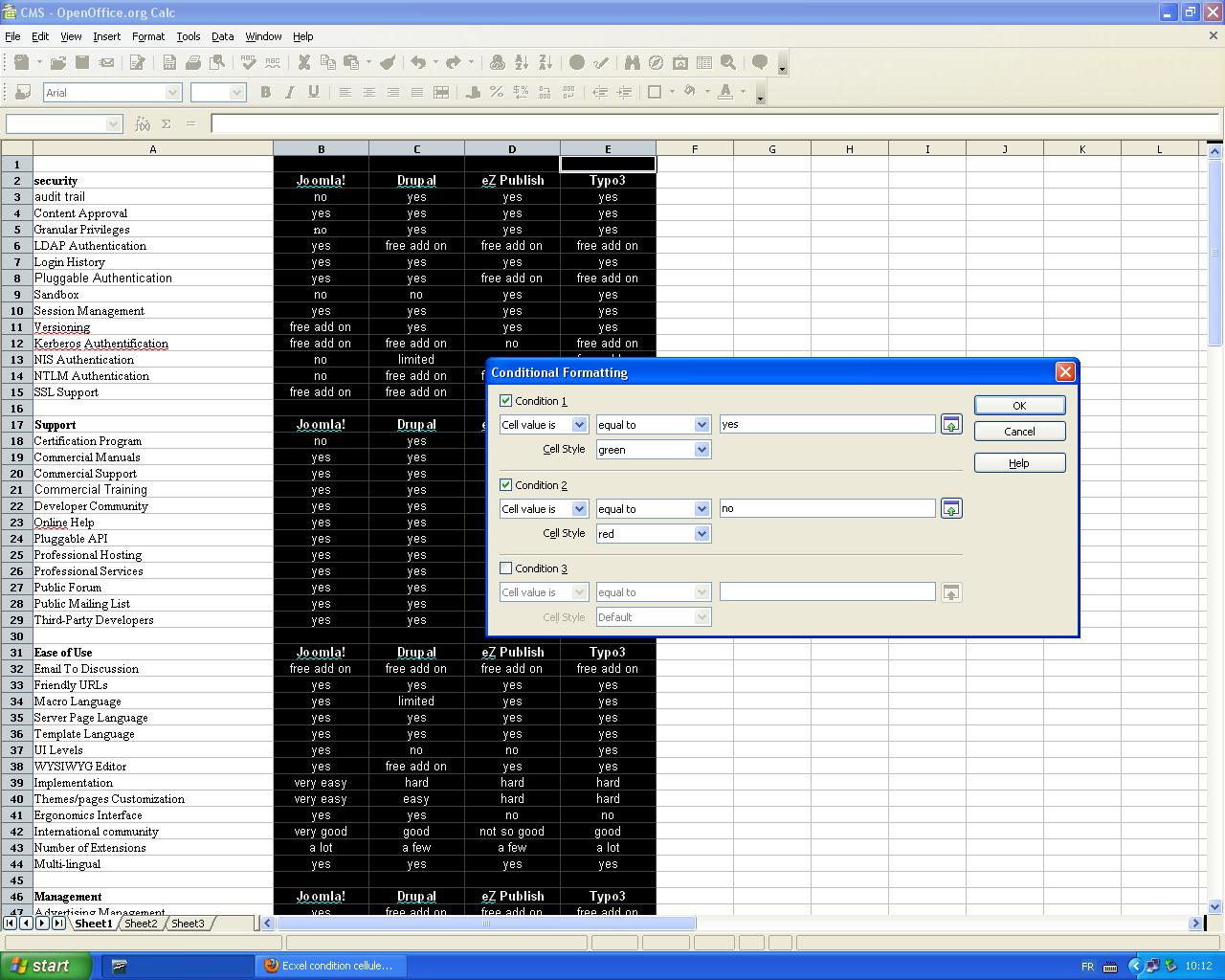Switch to the Sheet2 tab
The width and height of the screenshot is (1225, 980).
coord(141,924)
